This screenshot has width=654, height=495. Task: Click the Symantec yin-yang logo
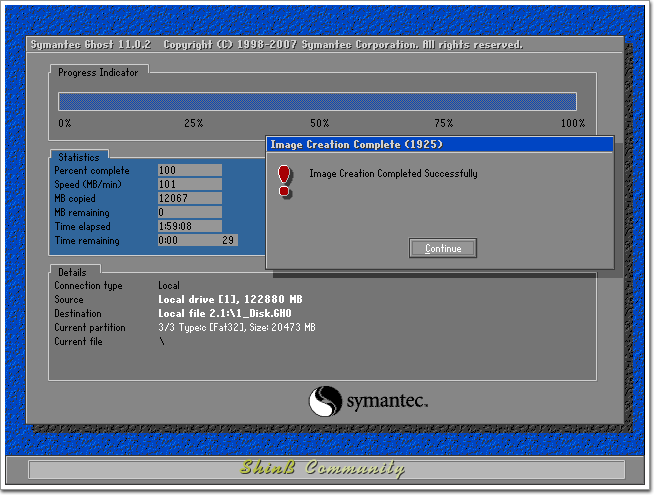click(x=325, y=401)
